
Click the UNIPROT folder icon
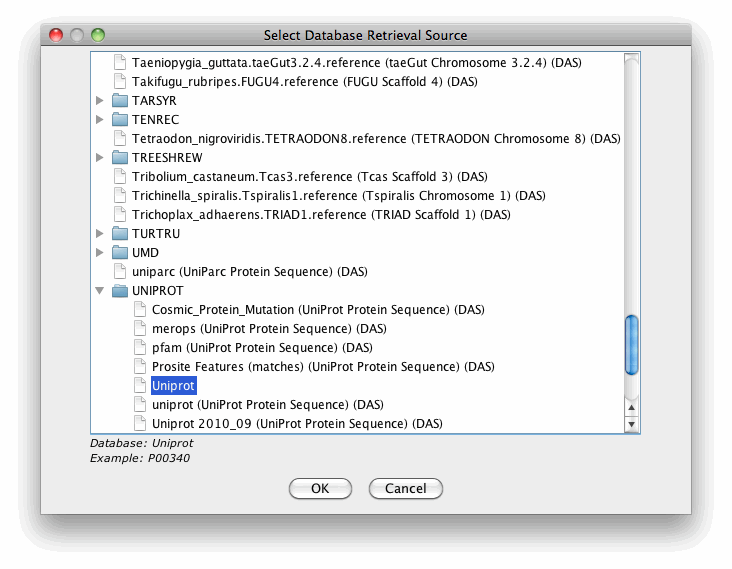120,291
